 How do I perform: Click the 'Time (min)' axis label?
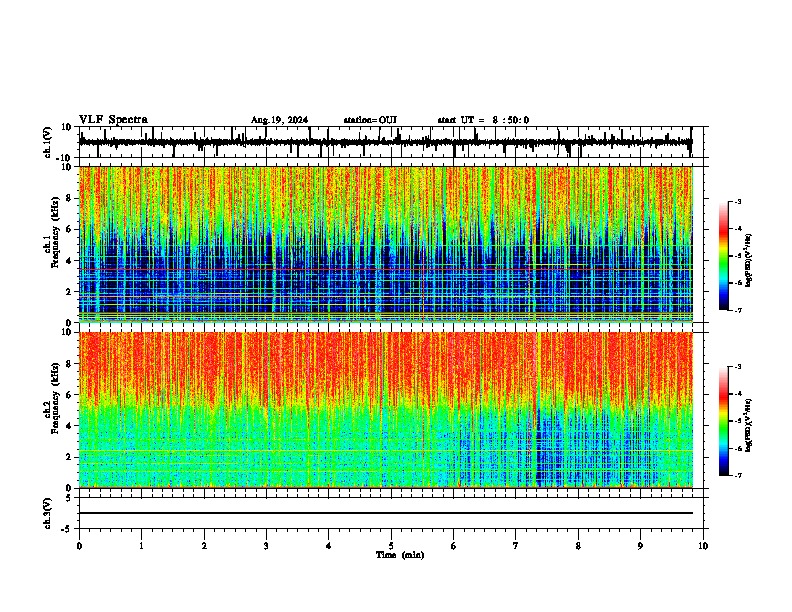[400, 555]
